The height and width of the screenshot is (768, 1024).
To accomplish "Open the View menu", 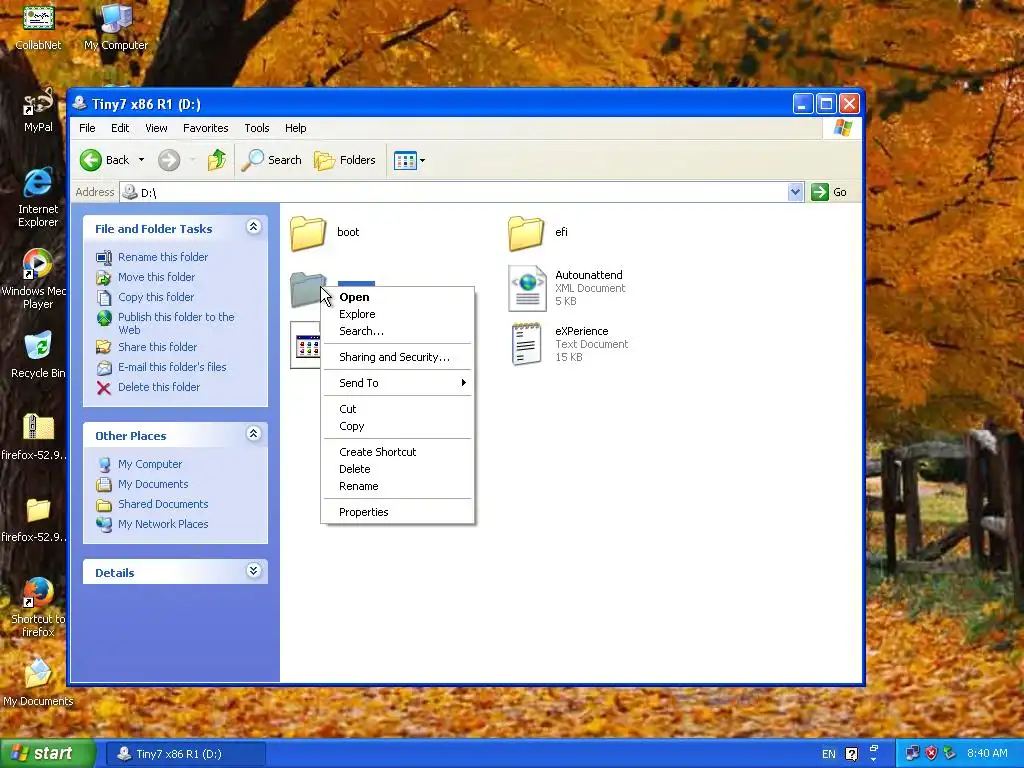I will (x=156, y=128).
